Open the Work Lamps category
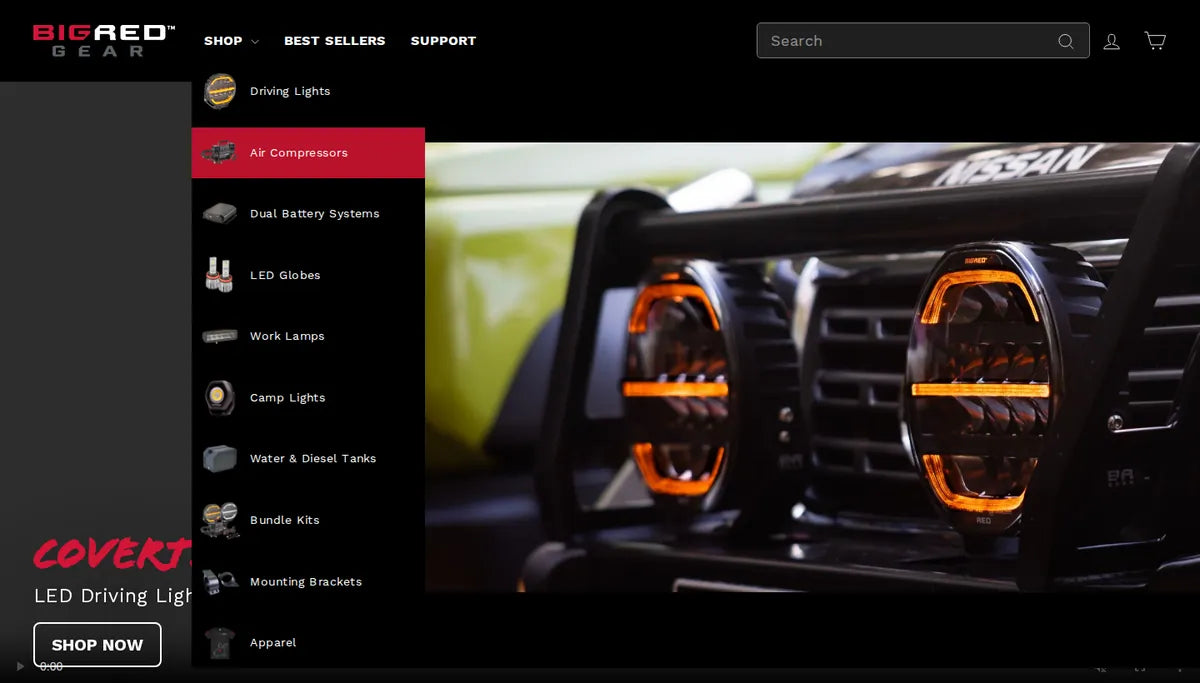Viewport: 1200px width, 683px height. 287,336
